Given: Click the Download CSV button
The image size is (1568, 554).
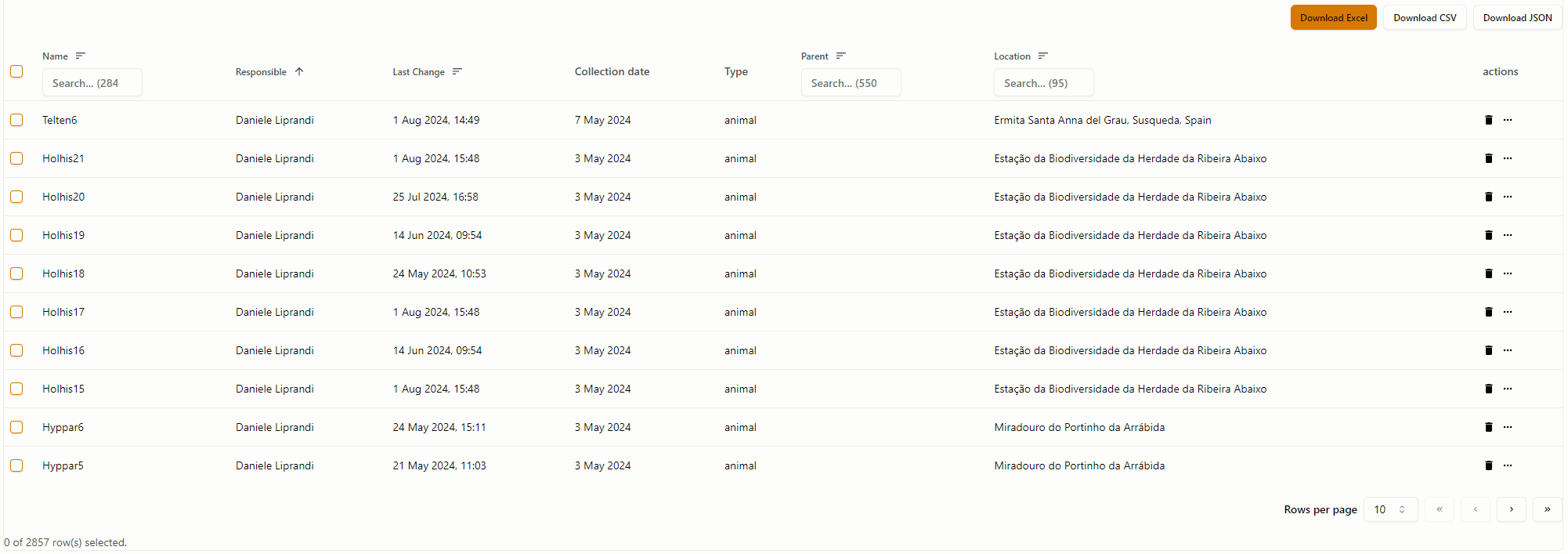Looking at the screenshot, I should [1425, 17].
